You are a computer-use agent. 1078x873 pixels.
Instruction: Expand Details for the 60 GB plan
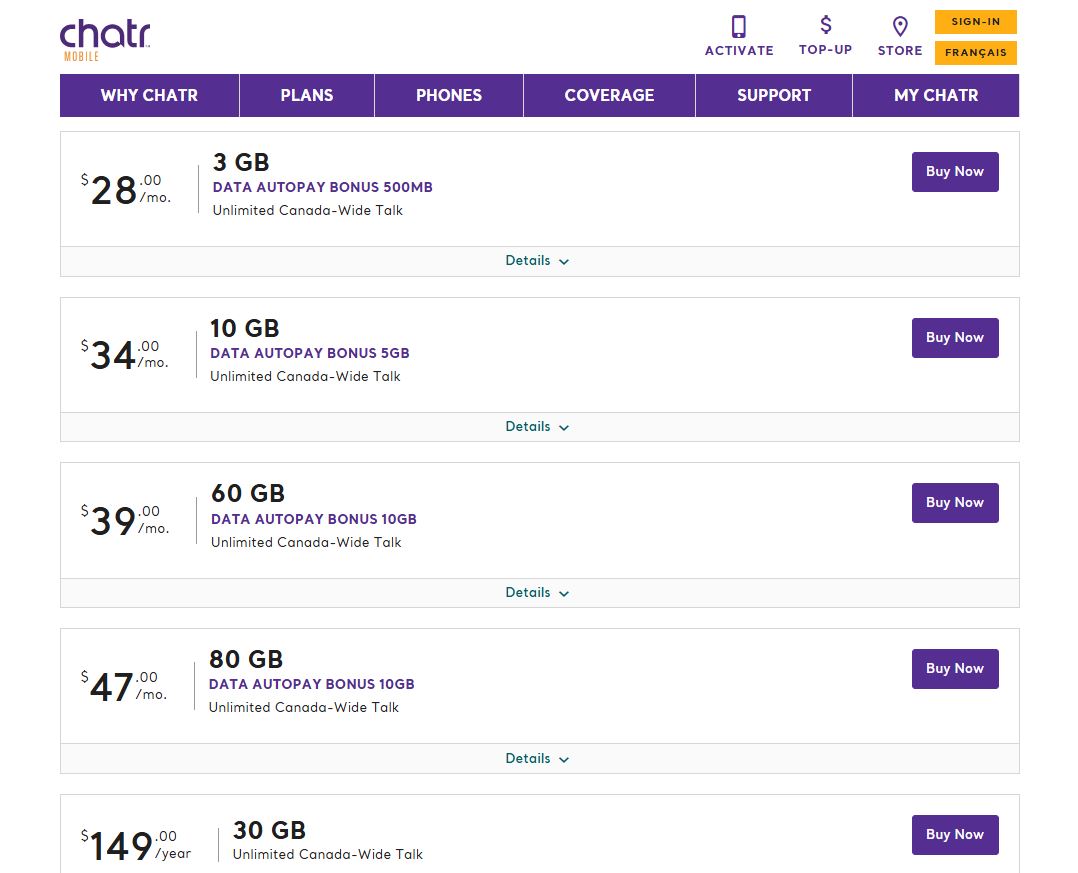537,592
